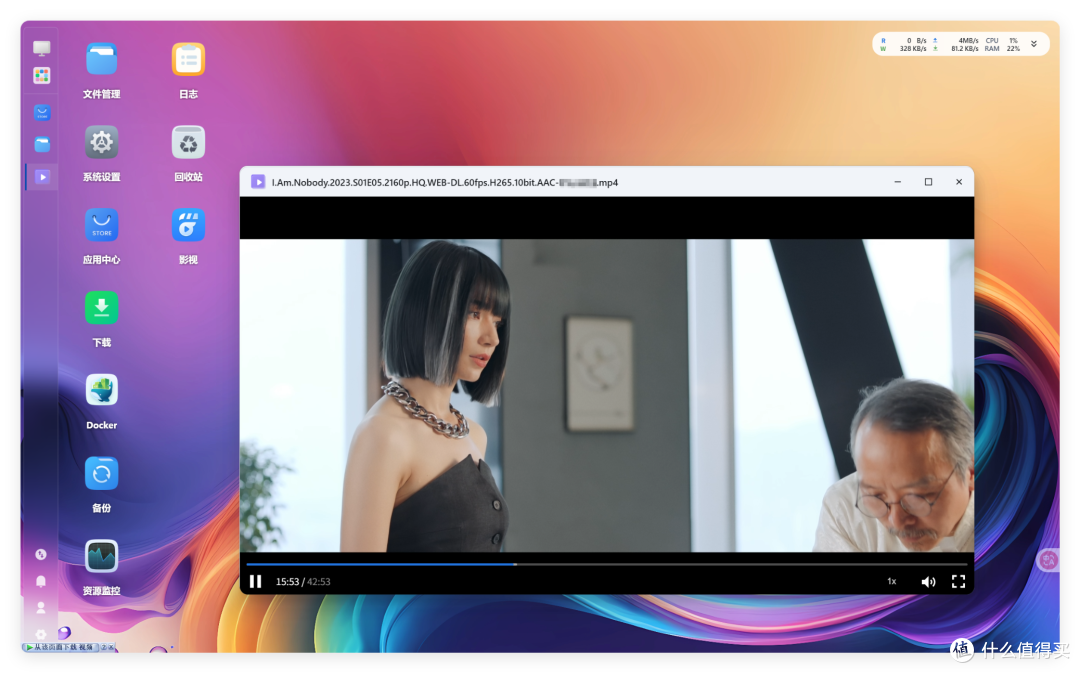Viewport: 1080px width, 673px height.
Task: Pause the video playback
Action: point(256,581)
